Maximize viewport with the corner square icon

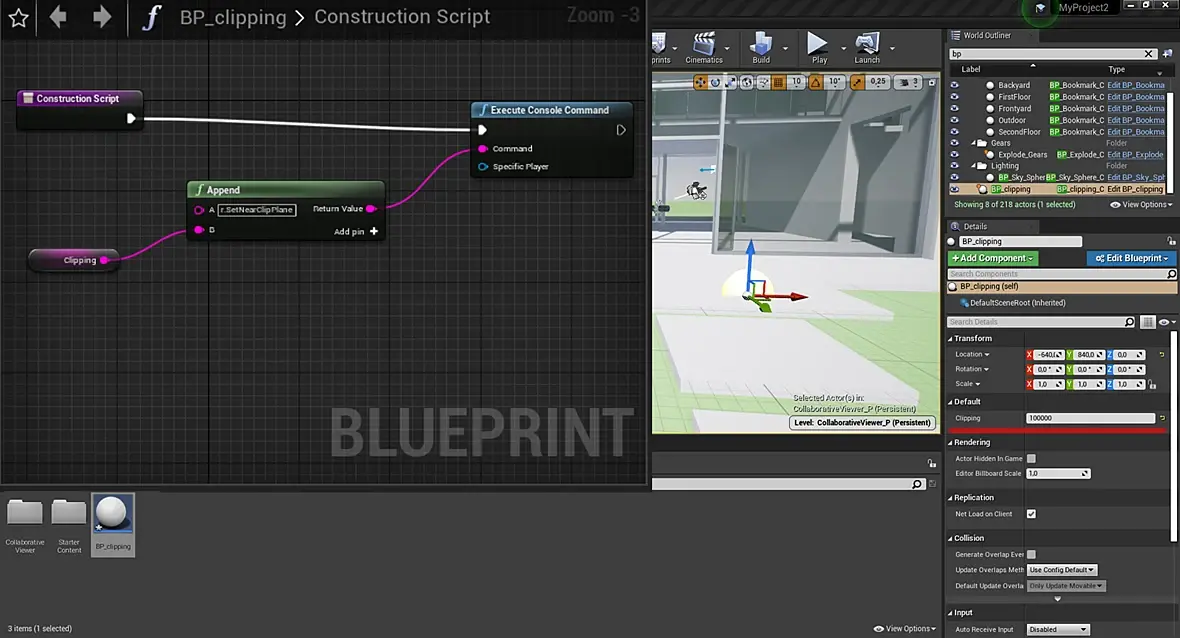click(x=932, y=82)
